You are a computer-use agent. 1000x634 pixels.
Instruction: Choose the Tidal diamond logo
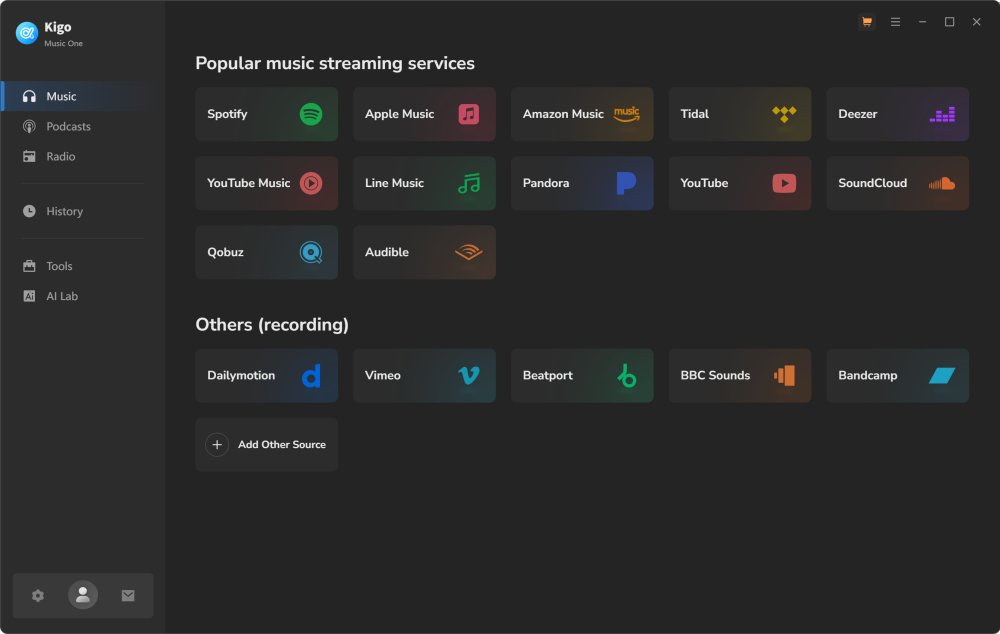784,114
